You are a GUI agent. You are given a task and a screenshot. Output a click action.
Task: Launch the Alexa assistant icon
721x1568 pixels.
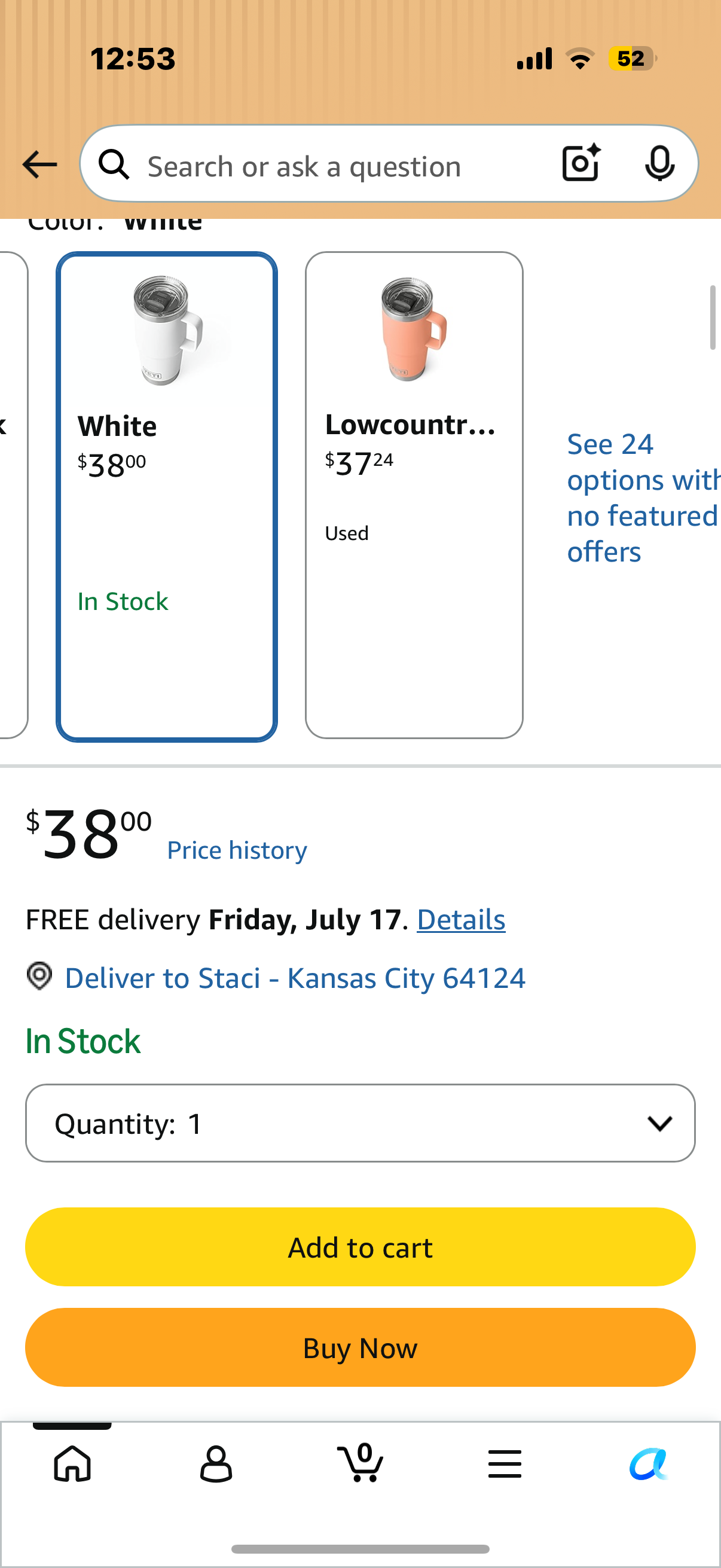coord(649,1463)
